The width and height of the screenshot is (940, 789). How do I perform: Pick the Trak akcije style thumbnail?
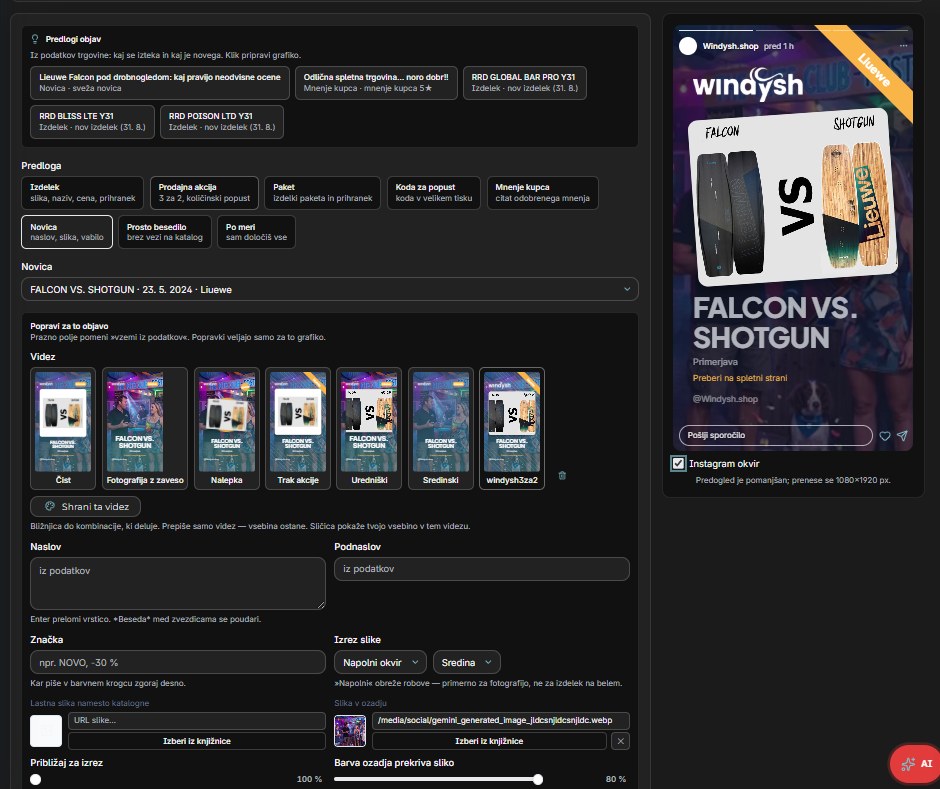[298, 428]
